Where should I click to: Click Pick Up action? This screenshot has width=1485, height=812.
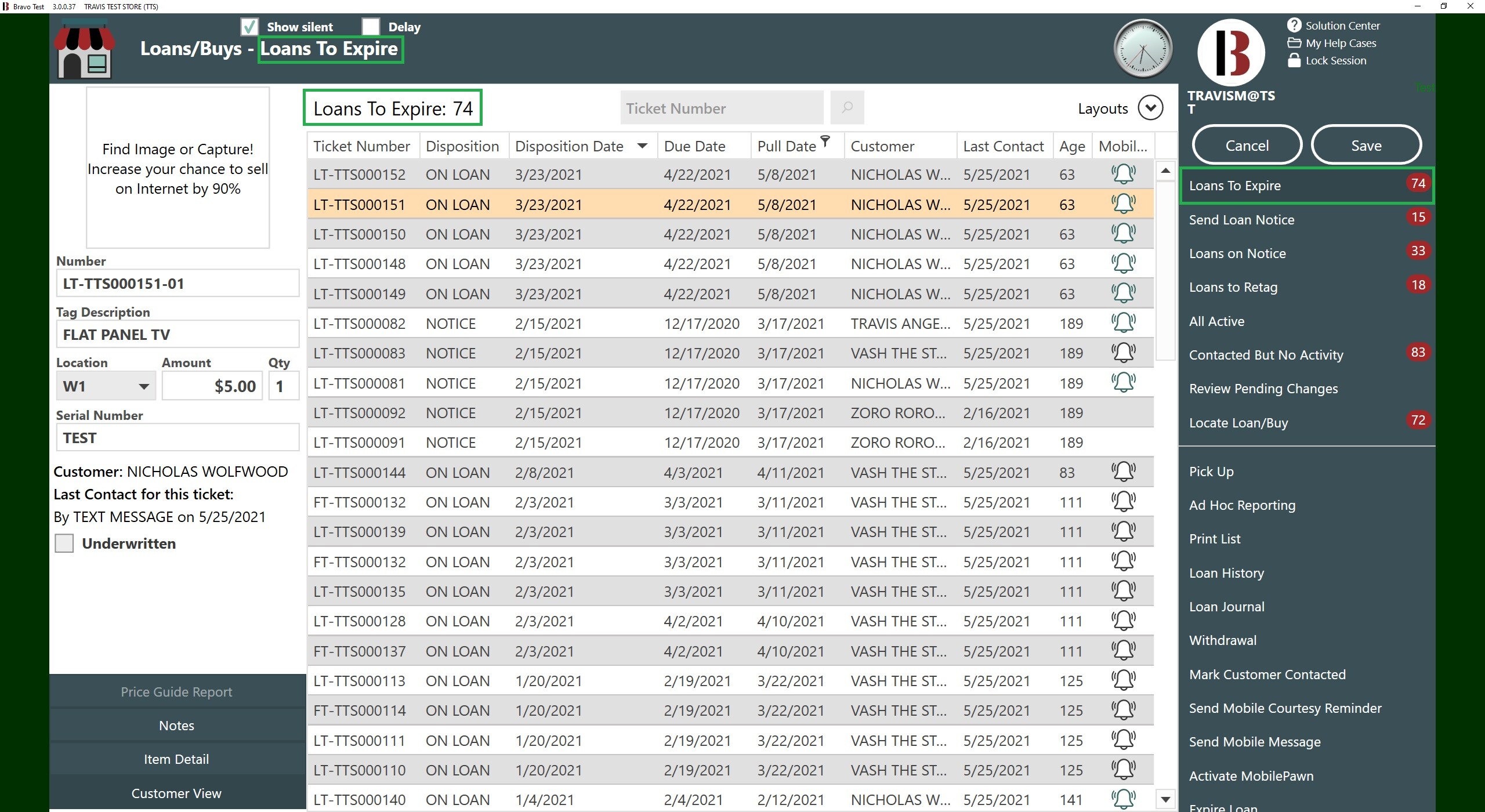(1211, 472)
